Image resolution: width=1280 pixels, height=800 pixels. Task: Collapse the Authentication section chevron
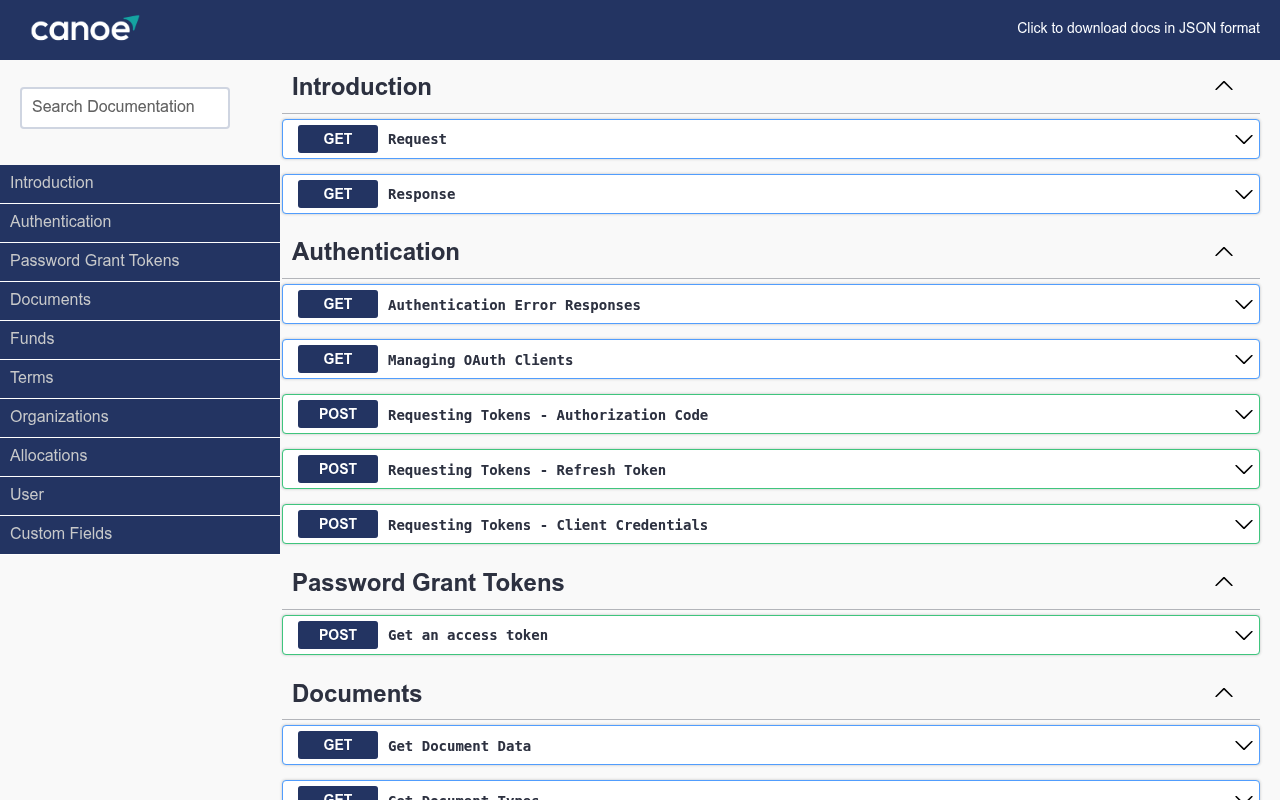click(x=1224, y=251)
